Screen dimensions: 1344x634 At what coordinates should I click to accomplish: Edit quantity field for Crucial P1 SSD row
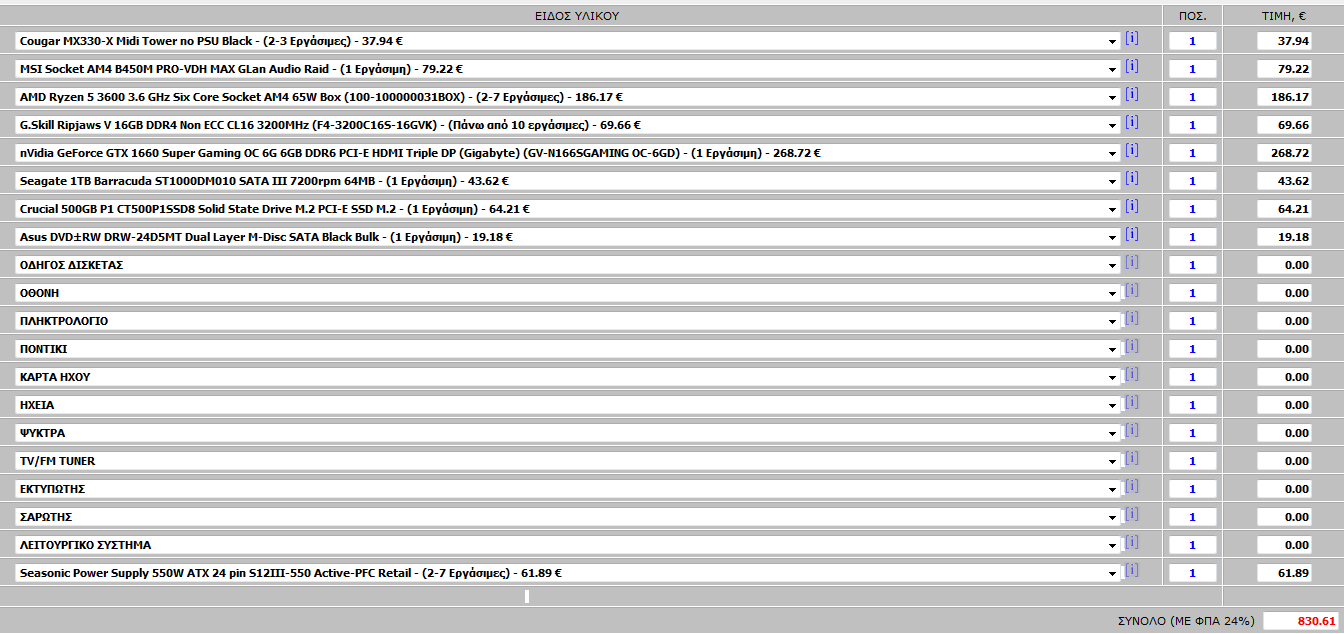pos(1192,210)
